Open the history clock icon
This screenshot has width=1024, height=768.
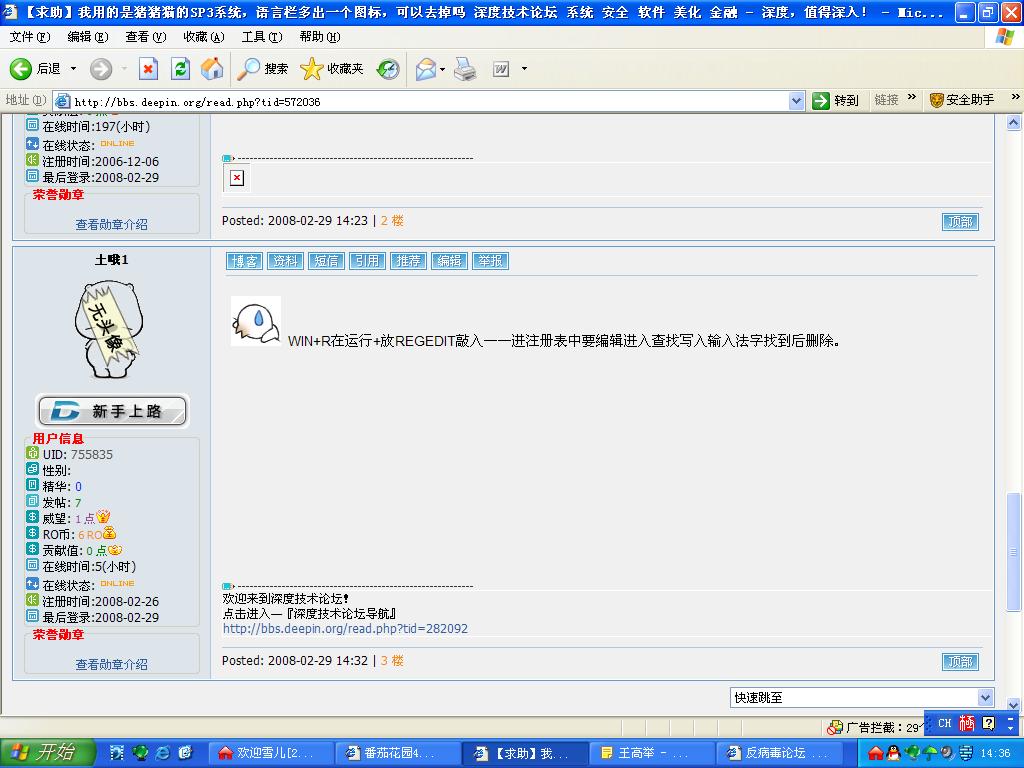pyautogui.click(x=388, y=69)
